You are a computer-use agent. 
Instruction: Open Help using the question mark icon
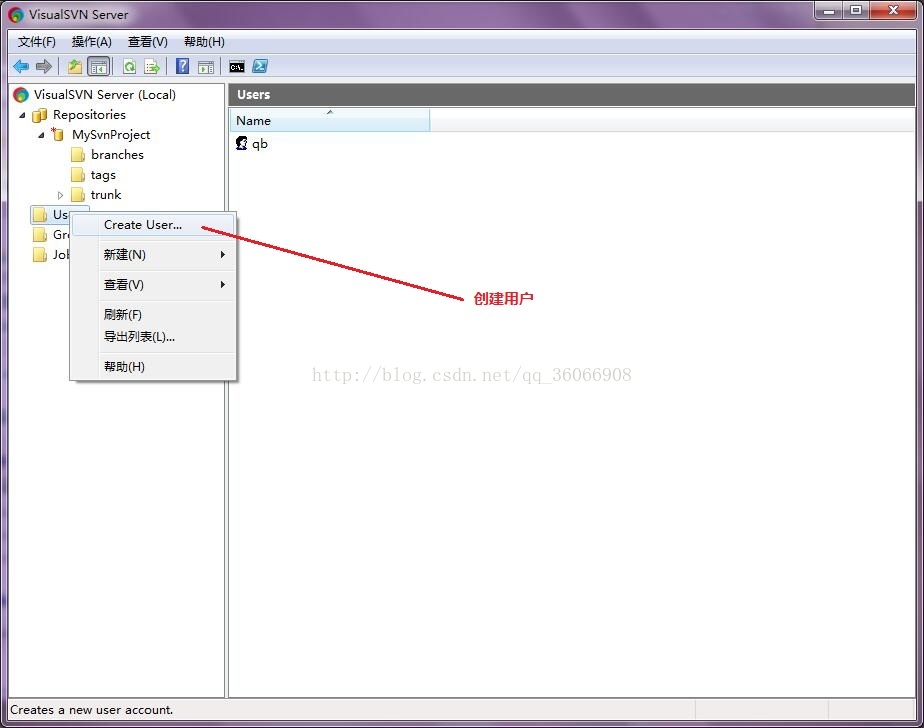[x=183, y=66]
